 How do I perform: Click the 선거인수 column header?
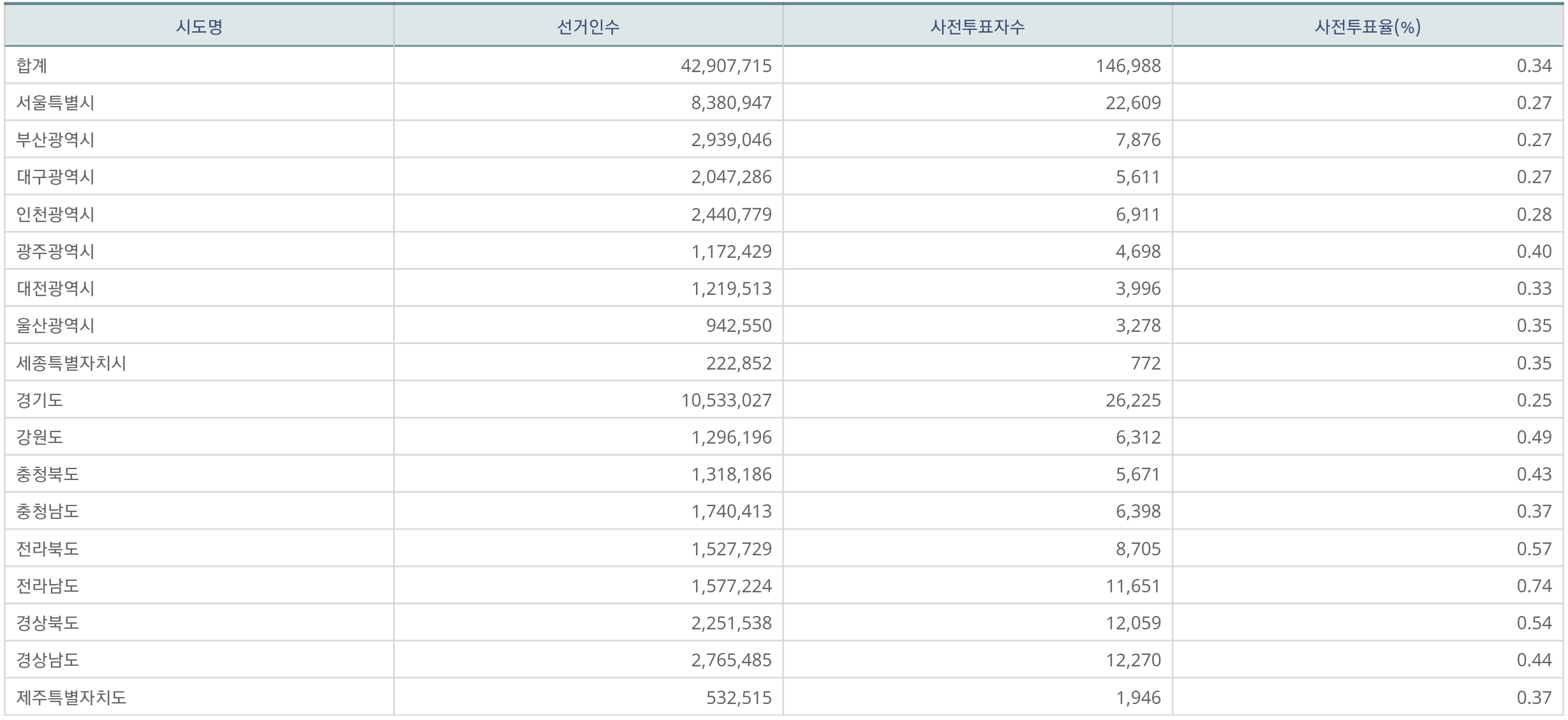point(588,27)
